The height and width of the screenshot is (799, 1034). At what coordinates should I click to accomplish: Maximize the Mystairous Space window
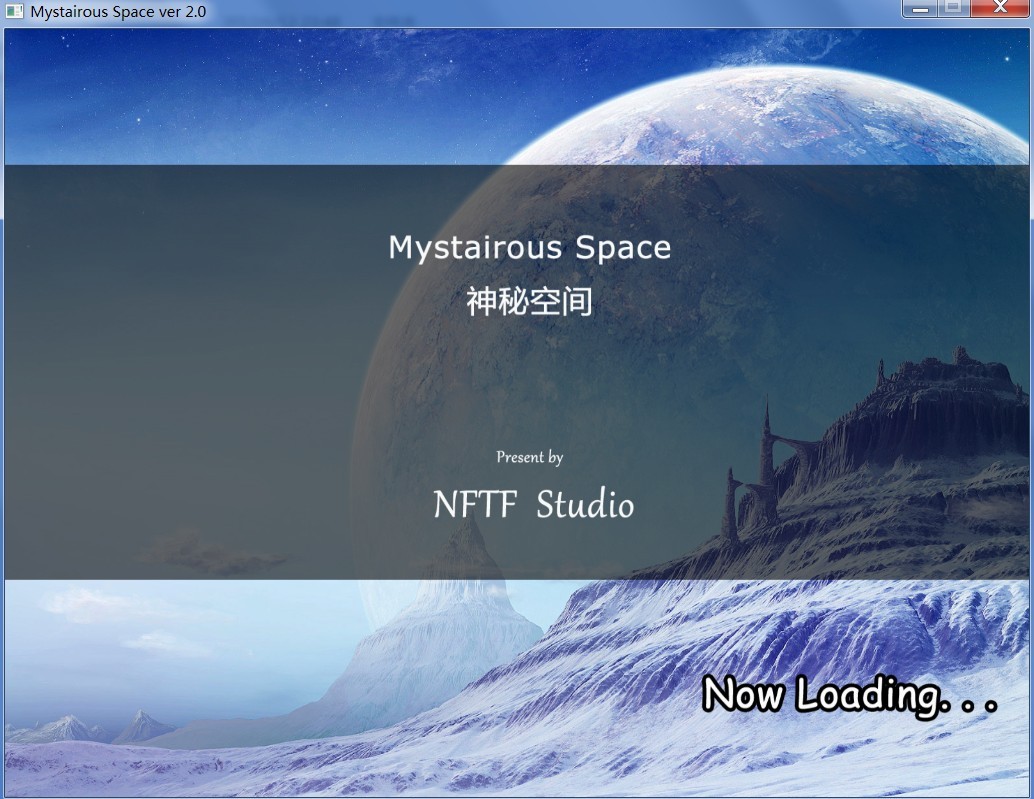953,8
